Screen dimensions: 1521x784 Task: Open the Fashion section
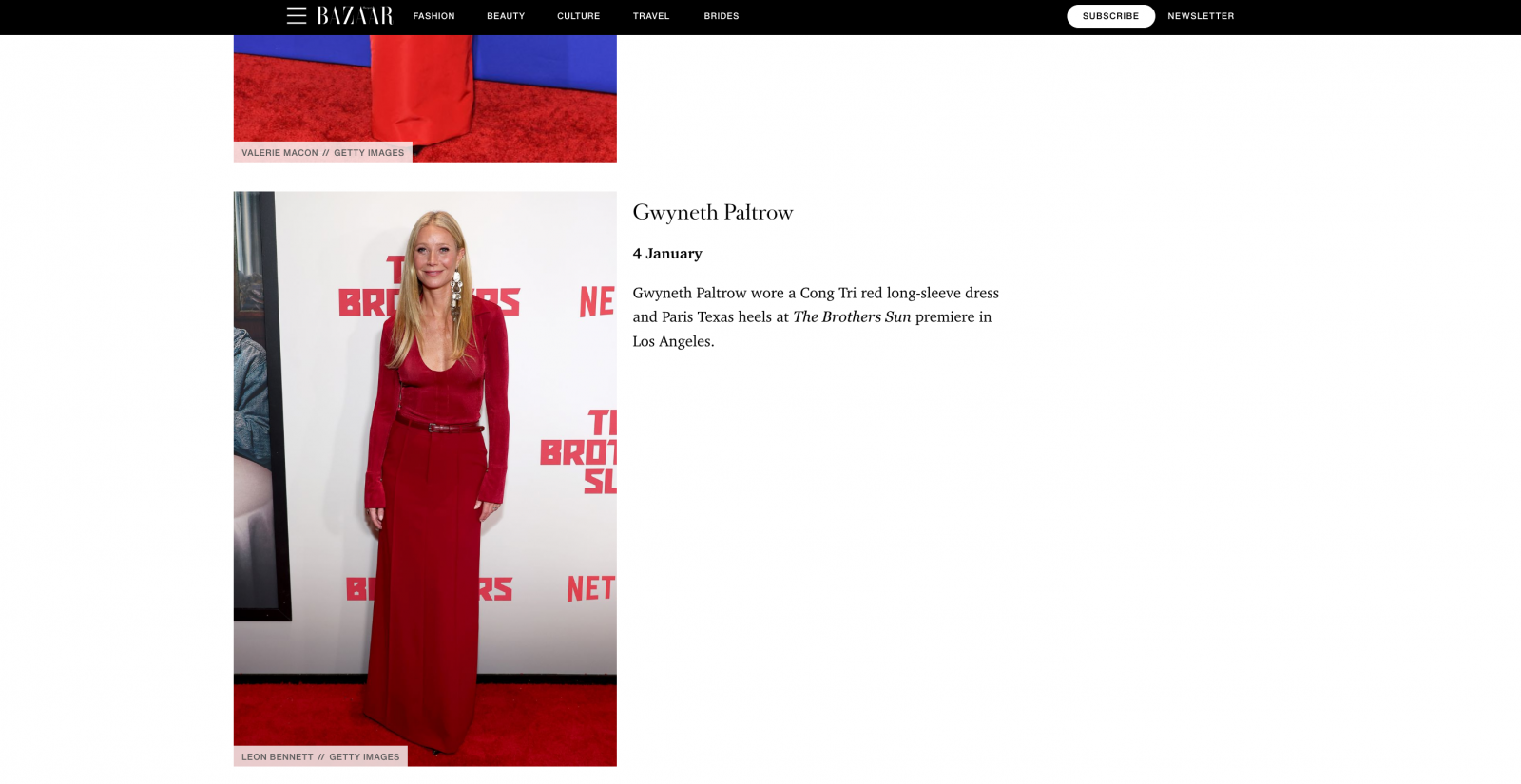tap(433, 16)
